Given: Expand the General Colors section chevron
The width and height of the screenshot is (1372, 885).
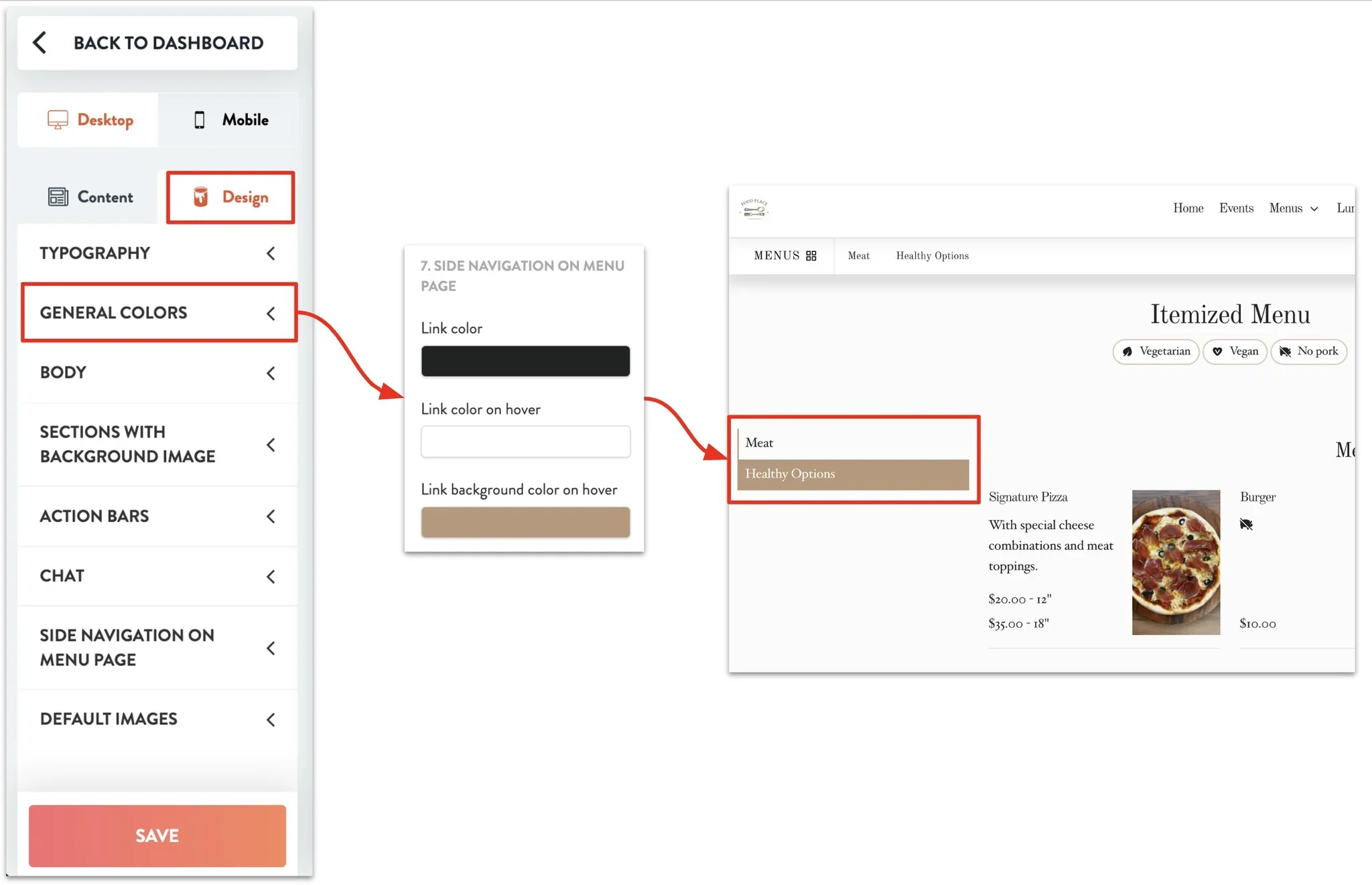Looking at the screenshot, I should point(271,313).
